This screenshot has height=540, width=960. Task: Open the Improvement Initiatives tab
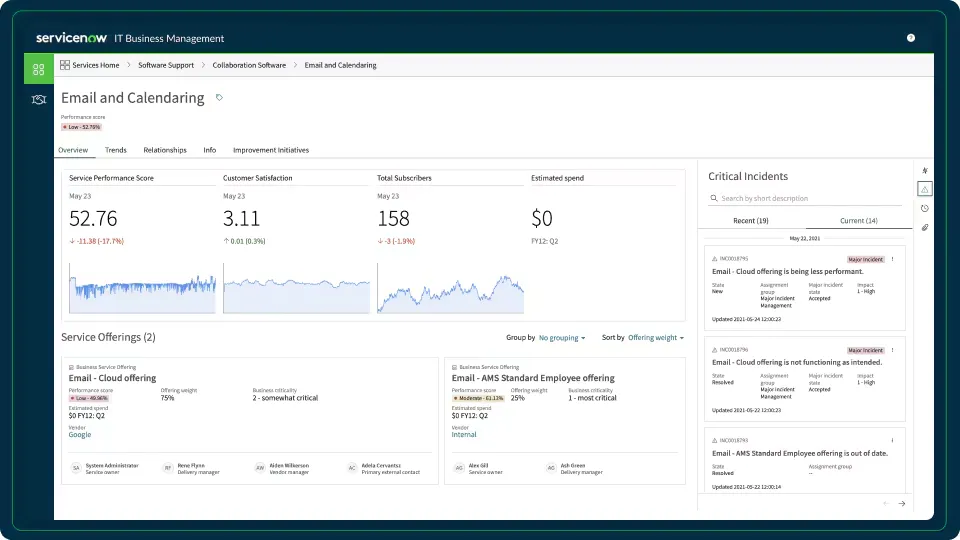point(271,150)
